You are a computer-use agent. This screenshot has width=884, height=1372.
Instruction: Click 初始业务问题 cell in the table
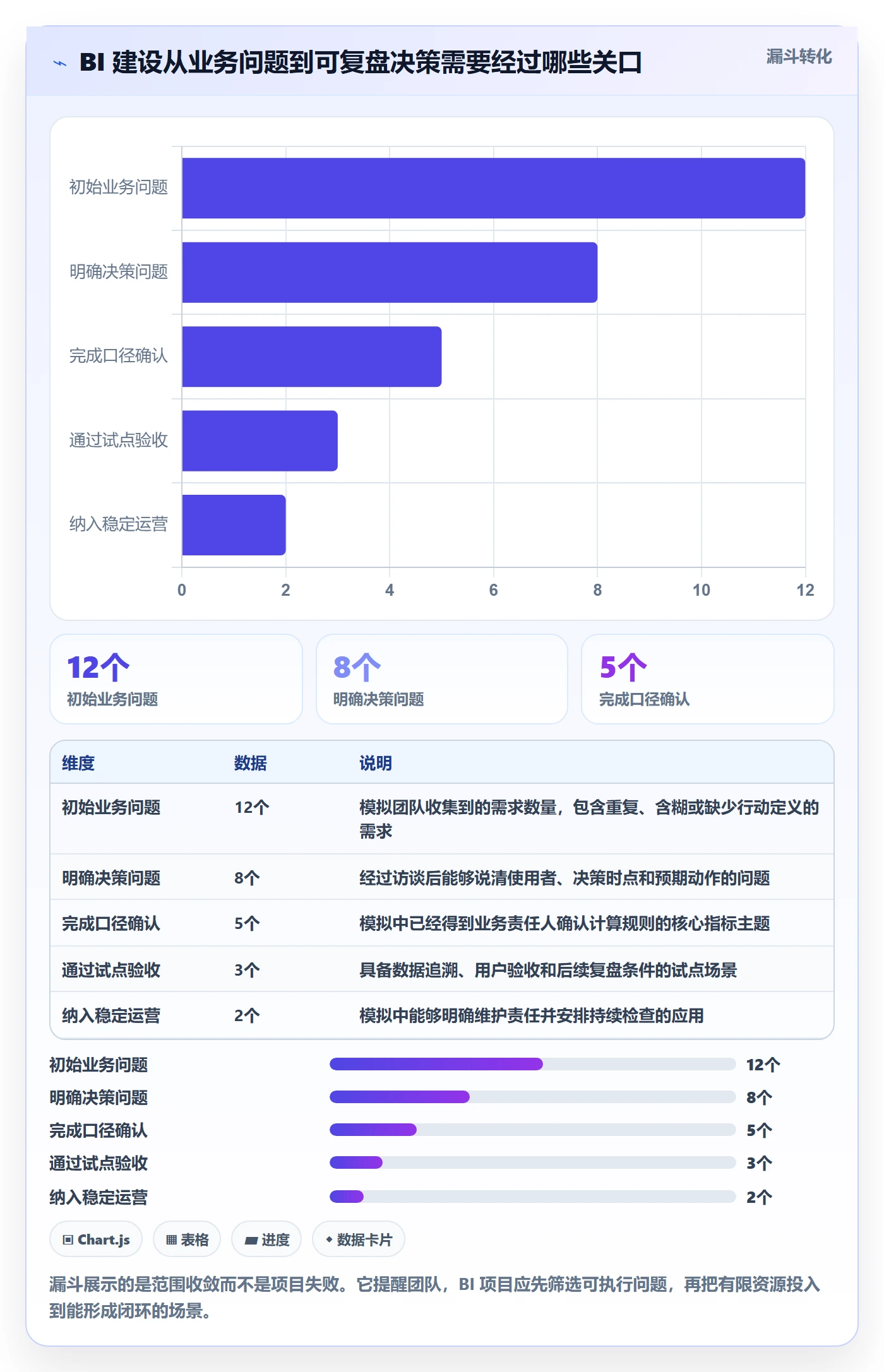(x=111, y=807)
